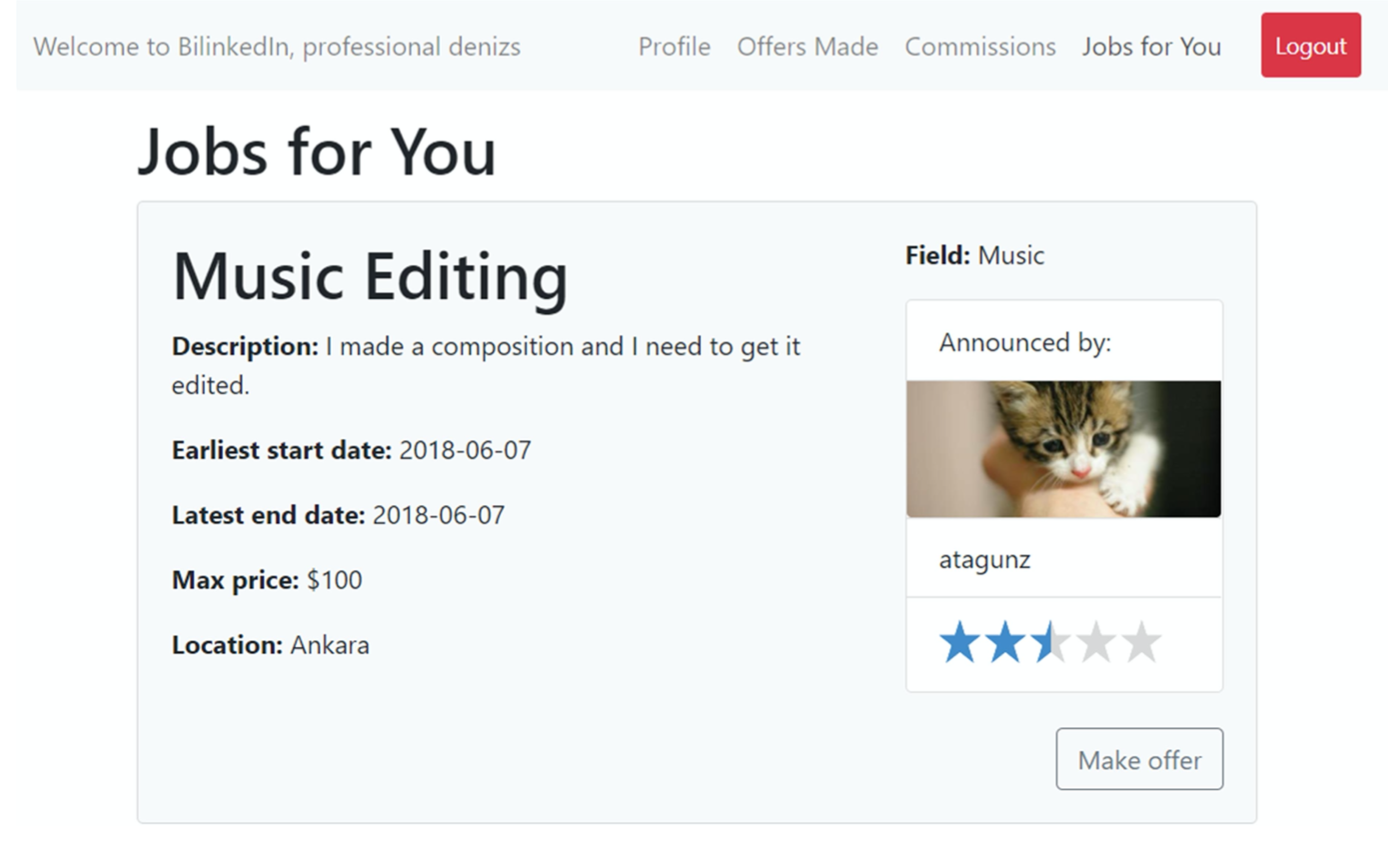1398x858 pixels.
Task: Click the first blue rating star
Action: [959, 642]
